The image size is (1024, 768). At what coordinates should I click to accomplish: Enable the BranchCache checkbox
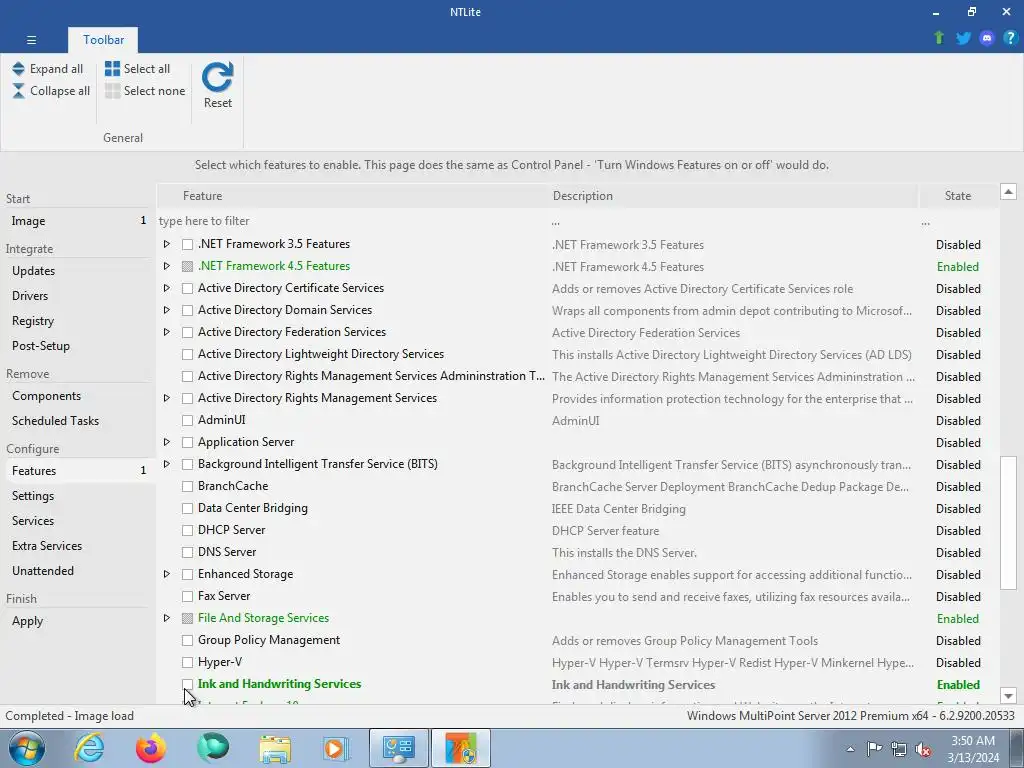click(x=187, y=487)
